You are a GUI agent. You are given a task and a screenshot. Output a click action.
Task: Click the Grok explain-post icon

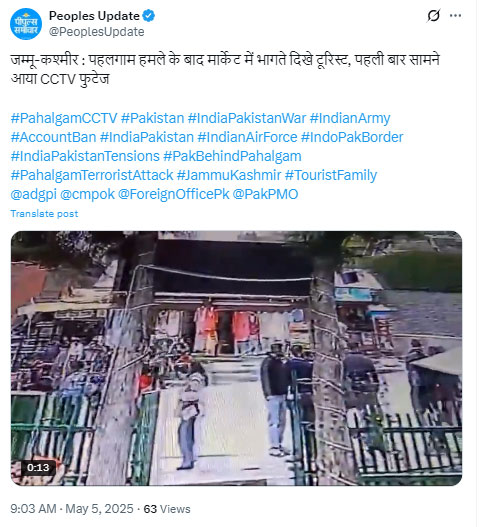click(434, 15)
